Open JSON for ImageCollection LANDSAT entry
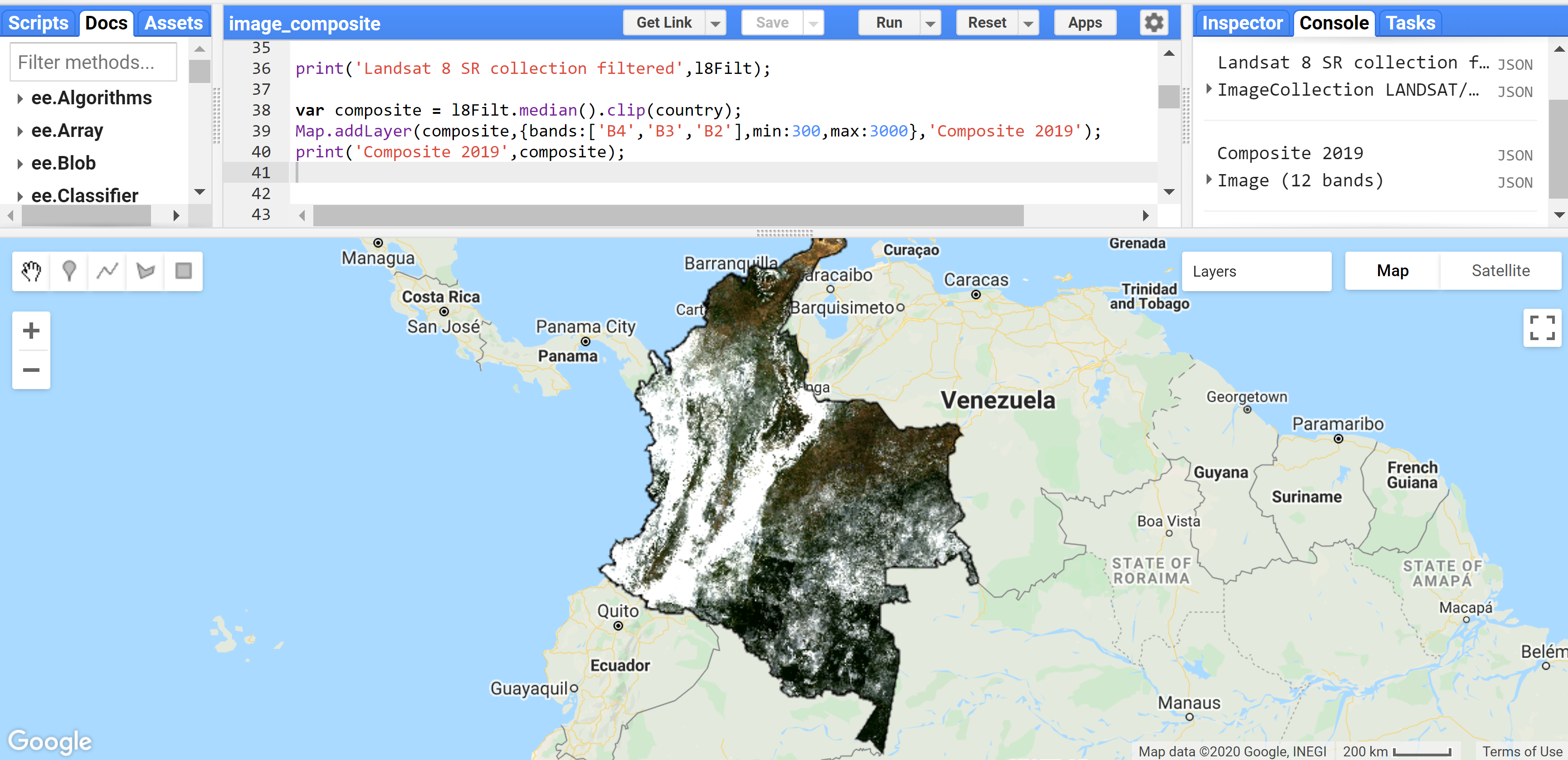The image size is (1568, 760). tap(1514, 92)
